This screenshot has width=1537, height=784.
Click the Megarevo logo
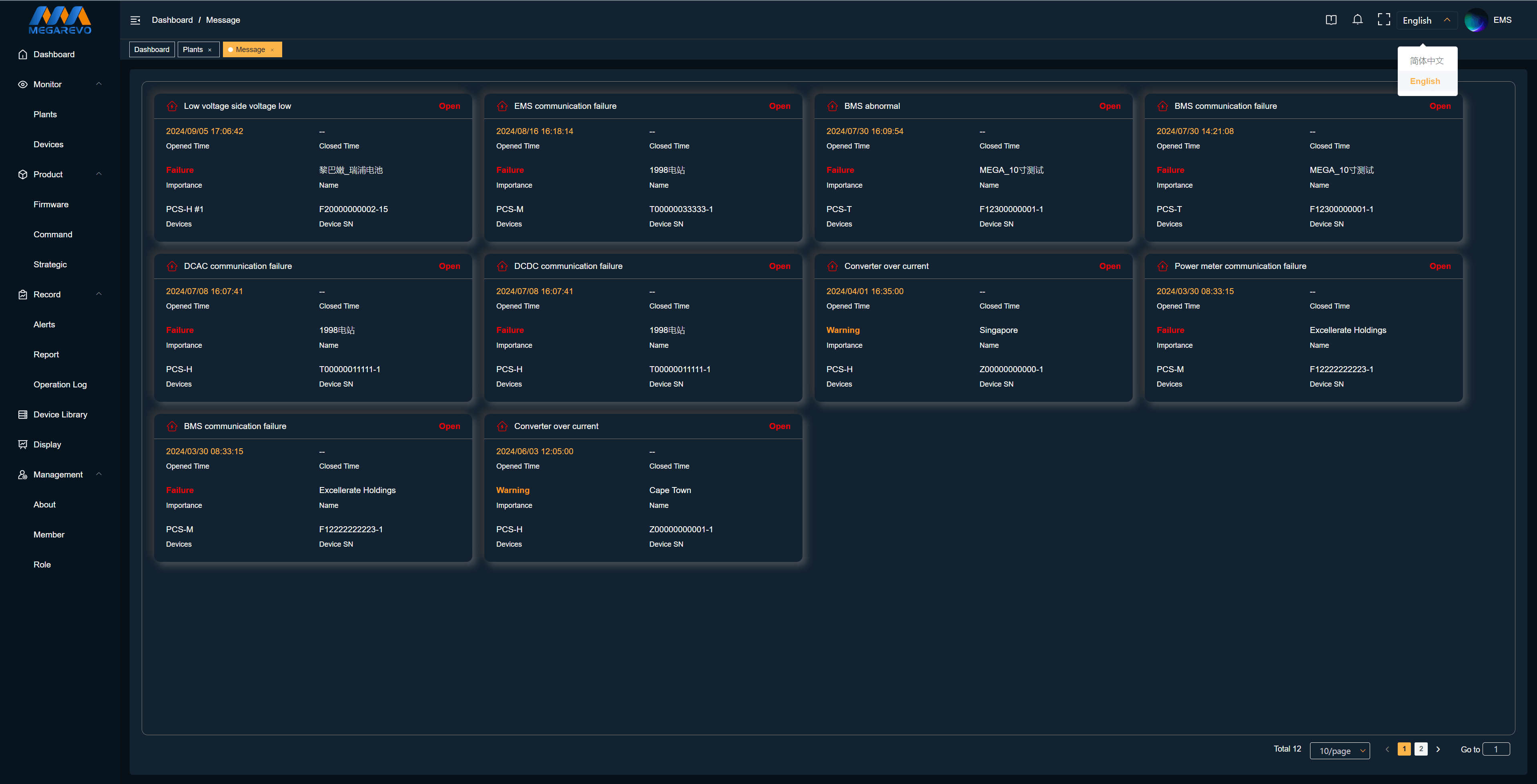pos(60,20)
